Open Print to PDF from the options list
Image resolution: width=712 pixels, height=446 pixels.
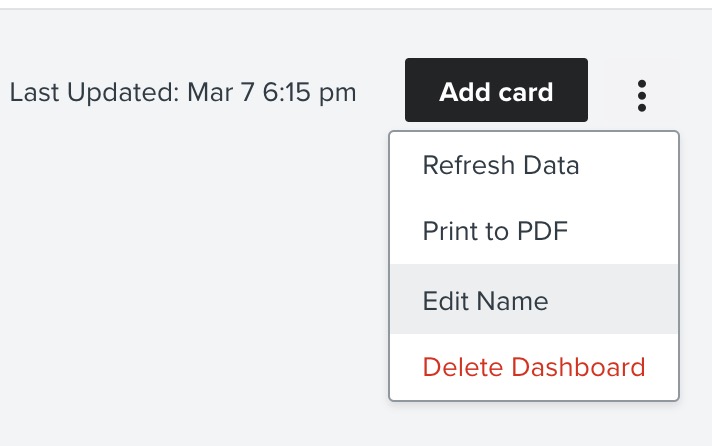[x=495, y=232]
